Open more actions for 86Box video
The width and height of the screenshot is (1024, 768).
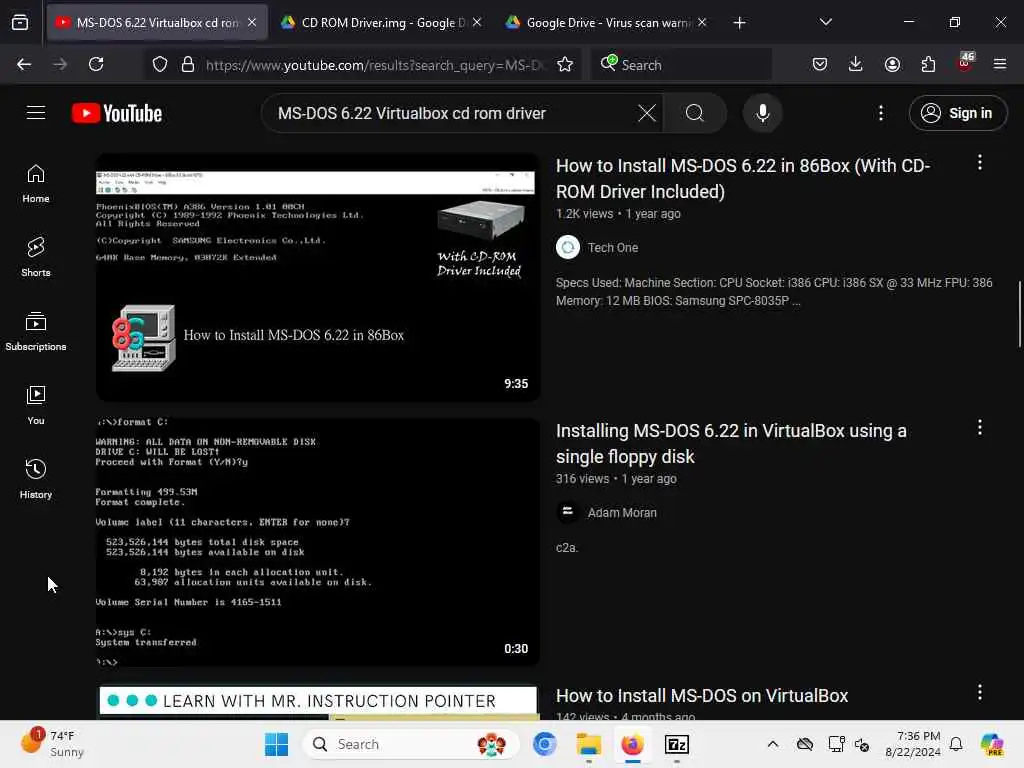pyautogui.click(x=980, y=163)
